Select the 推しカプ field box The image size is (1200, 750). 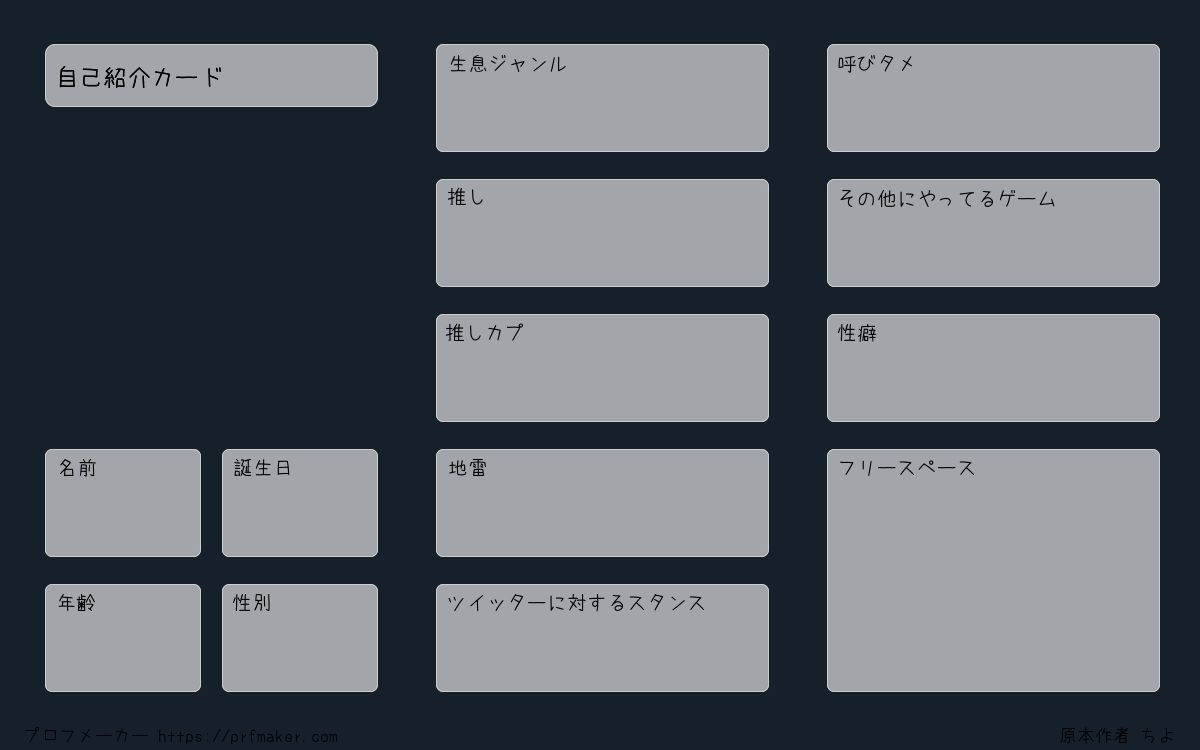[602, 368]
